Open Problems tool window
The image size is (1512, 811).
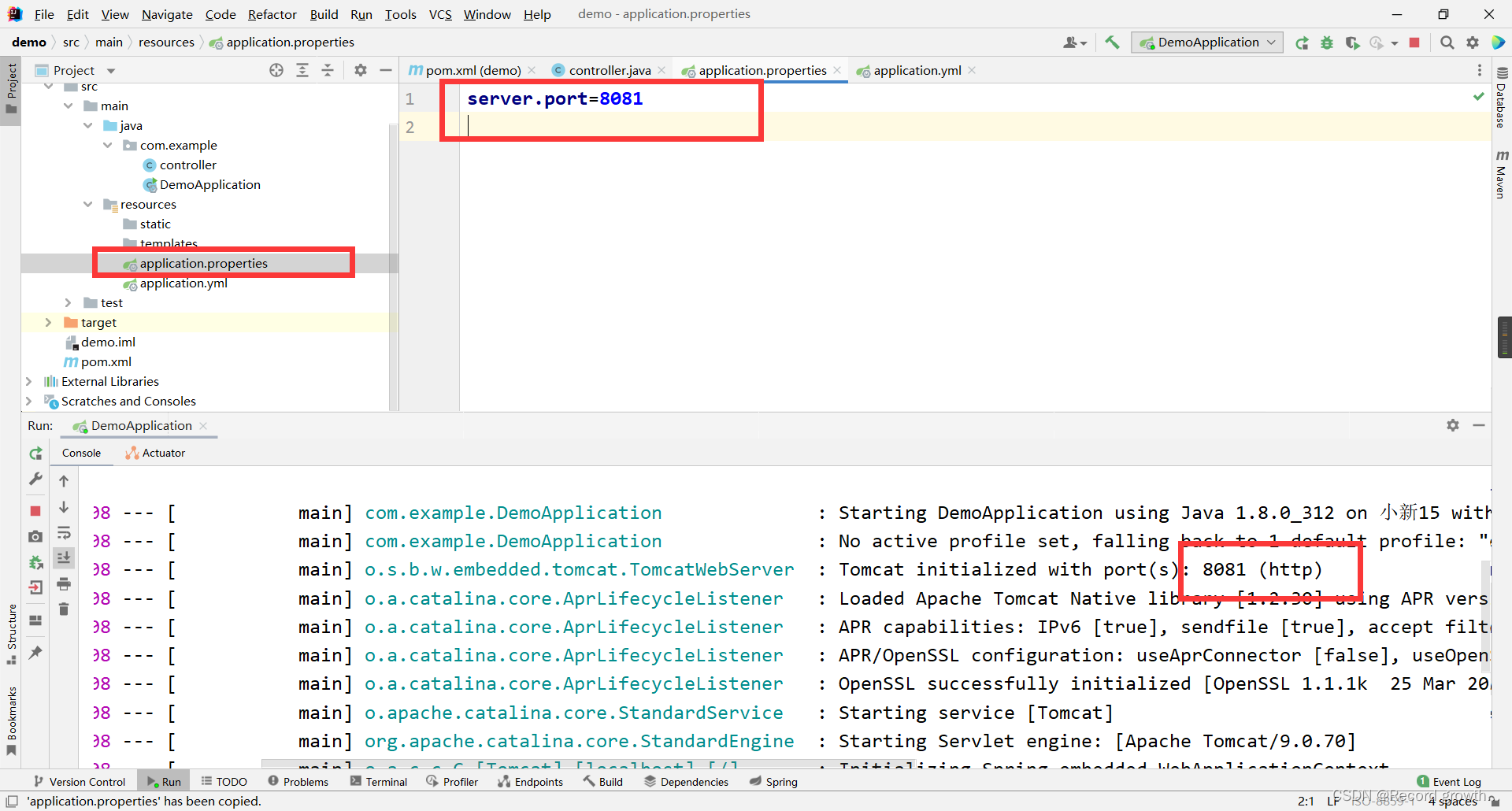[x=298, y=781]
